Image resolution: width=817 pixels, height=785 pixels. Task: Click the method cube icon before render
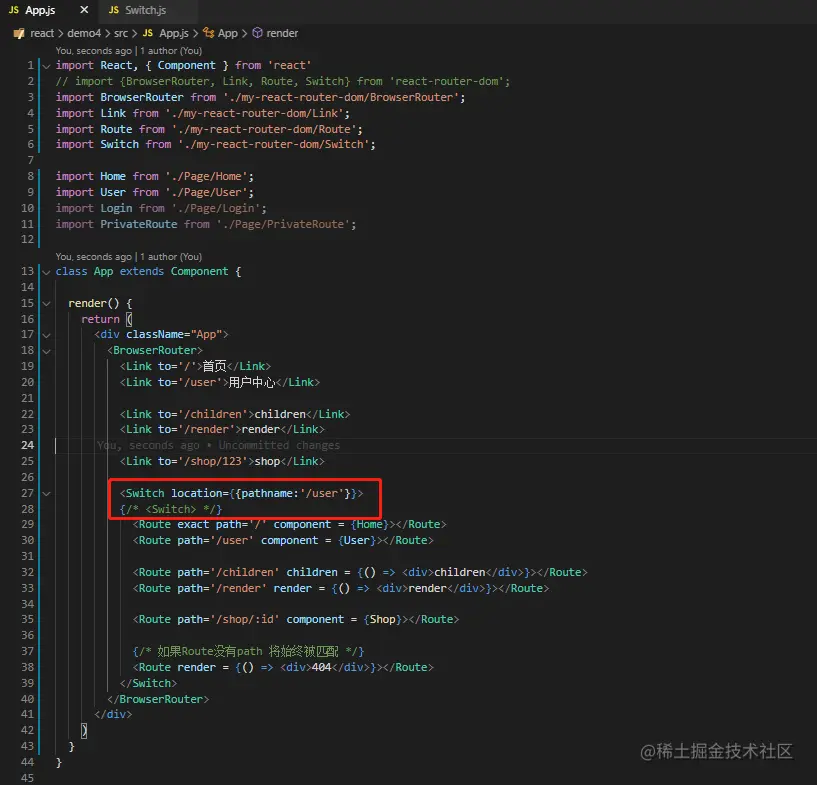pyautogui.click(x=257, y=33)
